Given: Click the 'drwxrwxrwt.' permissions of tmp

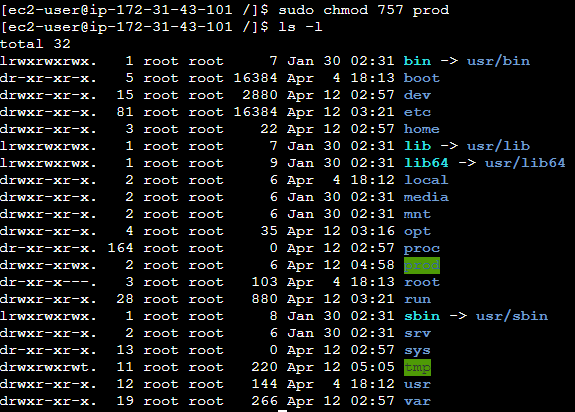Looking at the screenshot, I should [x=48, y=367].
